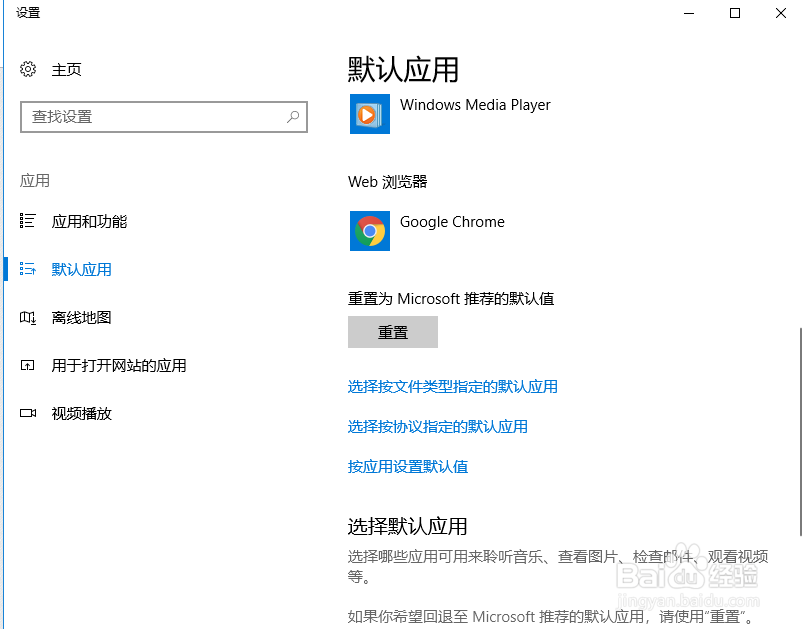Click the 默认应用 page title
This screenshot has height=629, width=803.
coord(403,69)
